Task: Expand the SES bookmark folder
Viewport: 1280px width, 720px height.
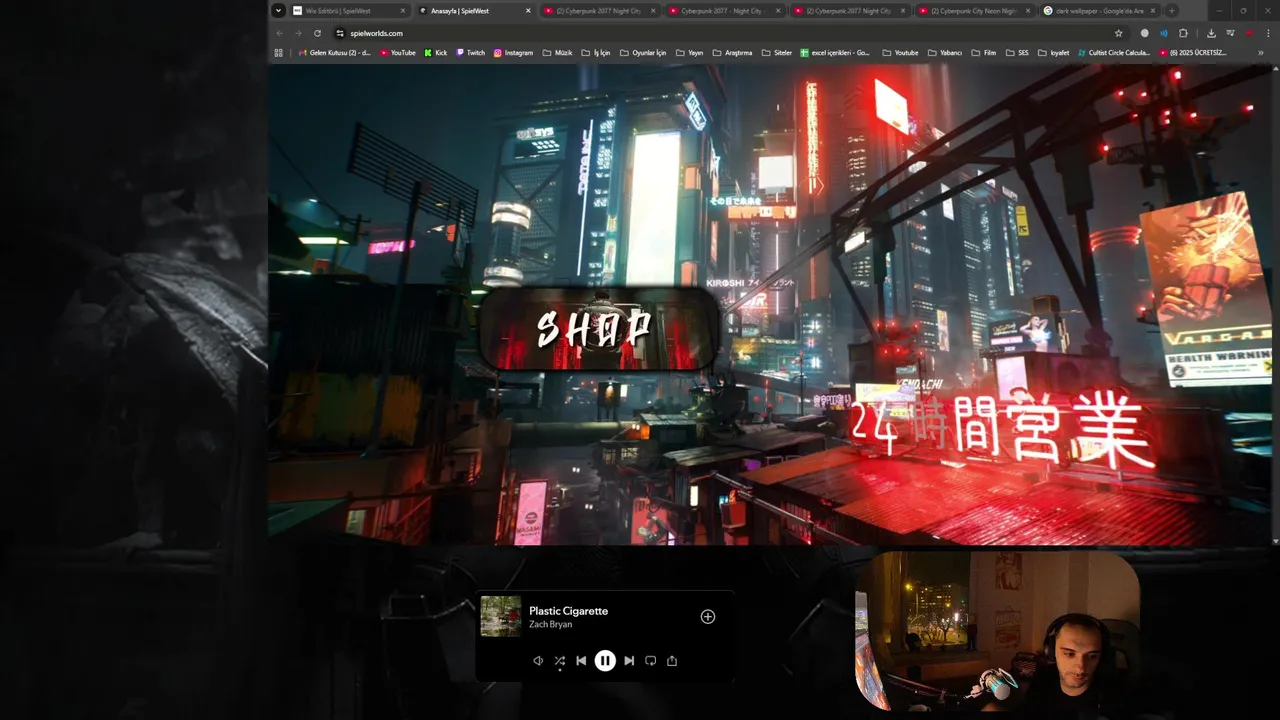Action: coord(1017,53)
